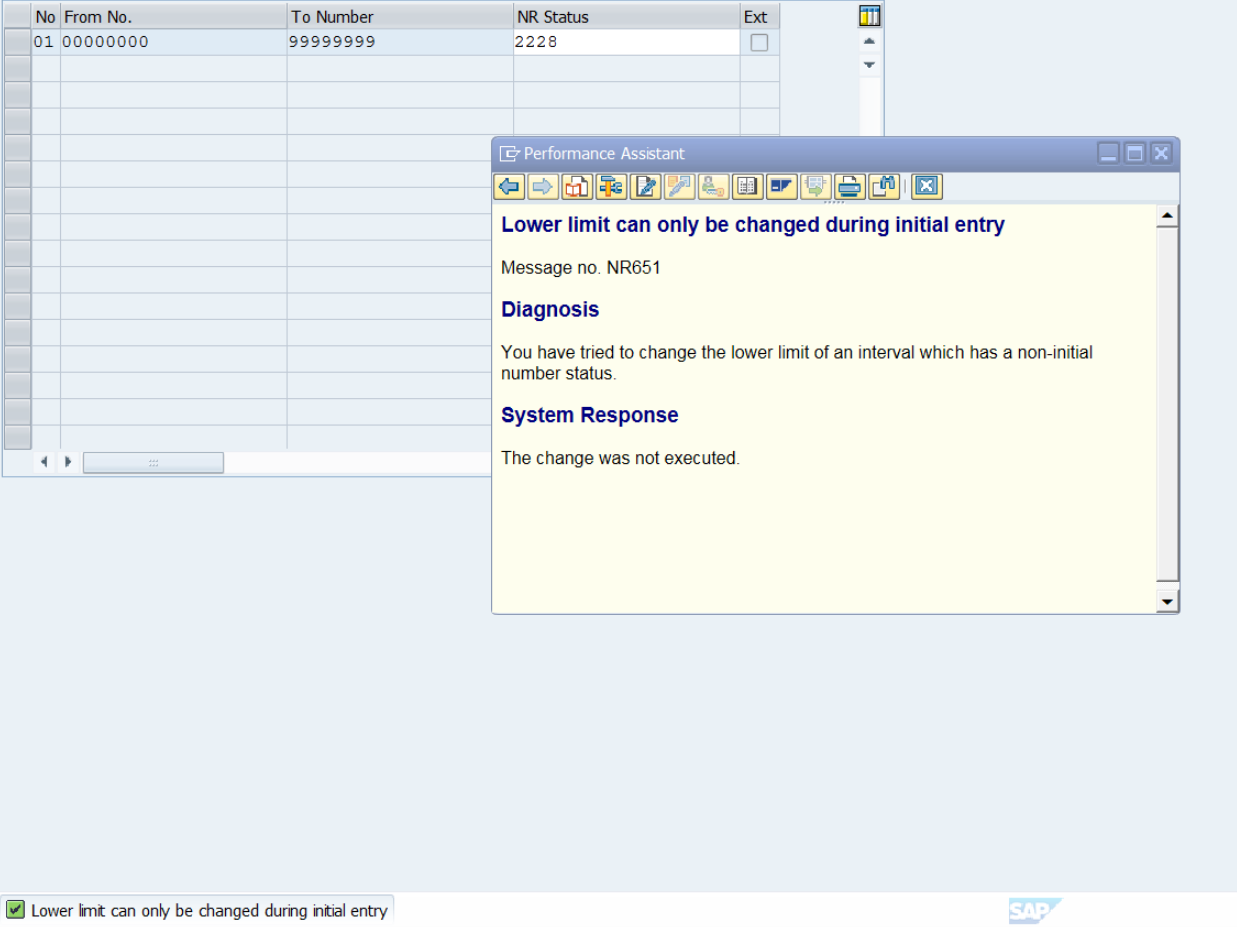Click the interval number 01 cell
This screenshot has height=927, width=1237.
(x=46, y=42)
